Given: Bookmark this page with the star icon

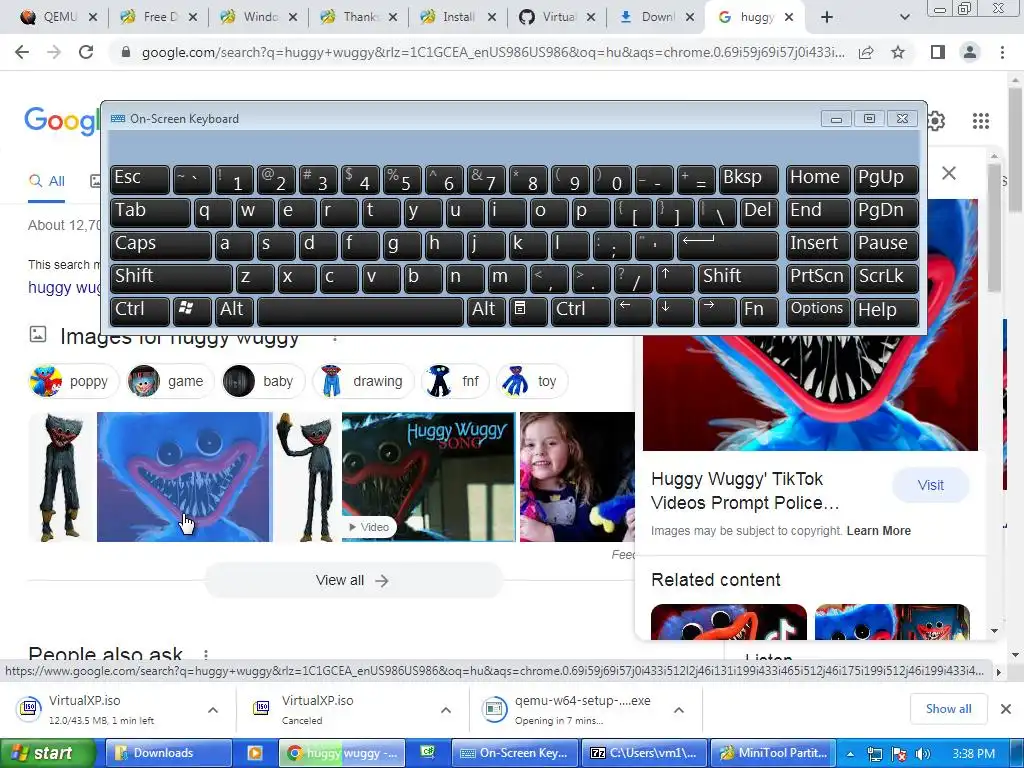Looking at the screenshot, I should (x=898, y=52).
